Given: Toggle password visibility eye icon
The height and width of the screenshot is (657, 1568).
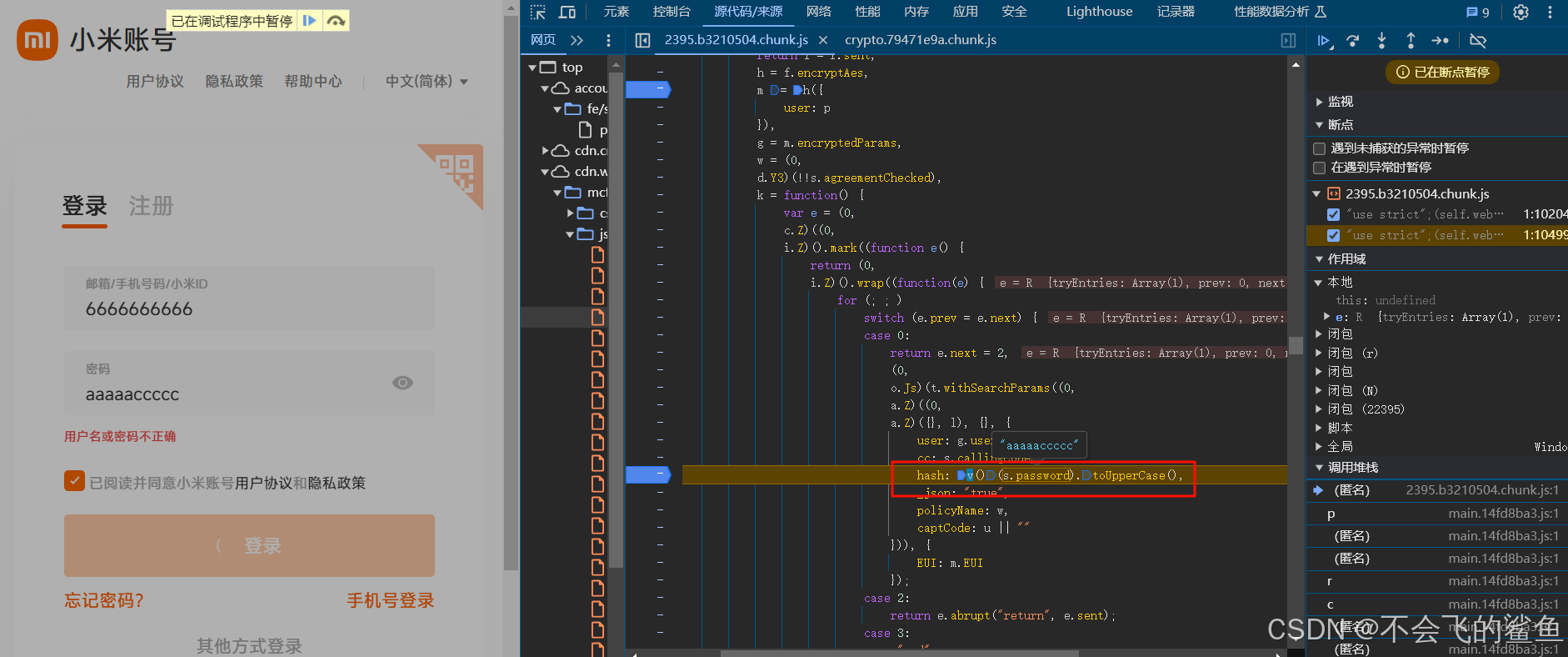Looking at the screenshot, I should coord(402,383).
